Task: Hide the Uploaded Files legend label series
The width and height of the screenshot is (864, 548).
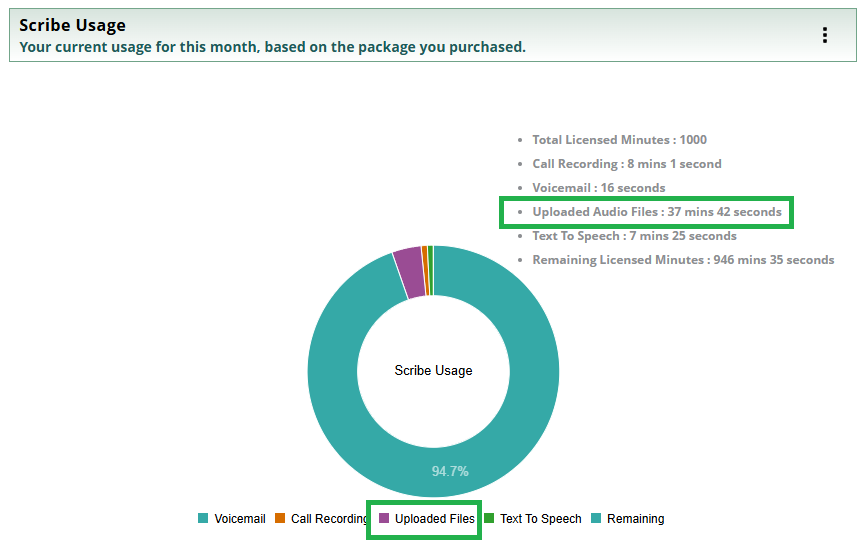Action: tap(434, 519)
